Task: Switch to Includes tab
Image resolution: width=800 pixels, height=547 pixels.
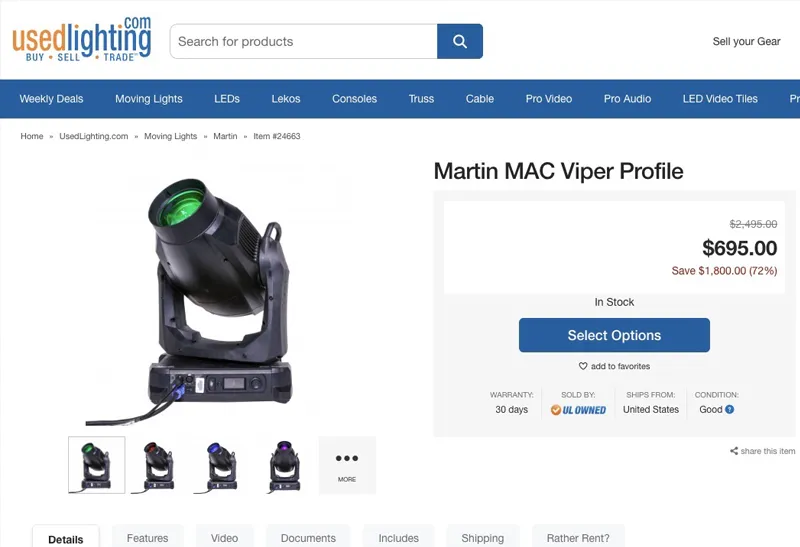Action: point(398,538)
